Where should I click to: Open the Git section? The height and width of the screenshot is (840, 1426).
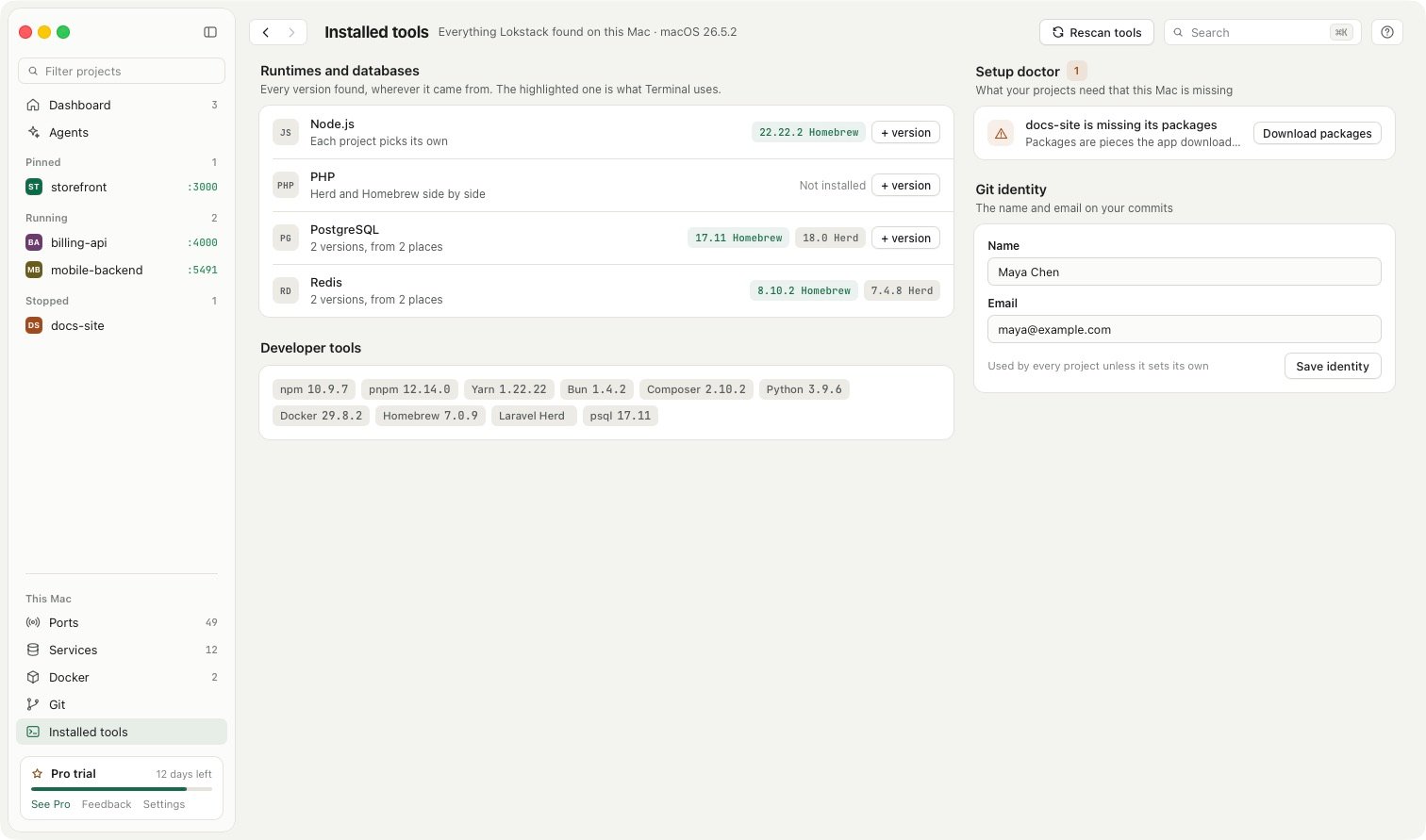tap(122, 704)
